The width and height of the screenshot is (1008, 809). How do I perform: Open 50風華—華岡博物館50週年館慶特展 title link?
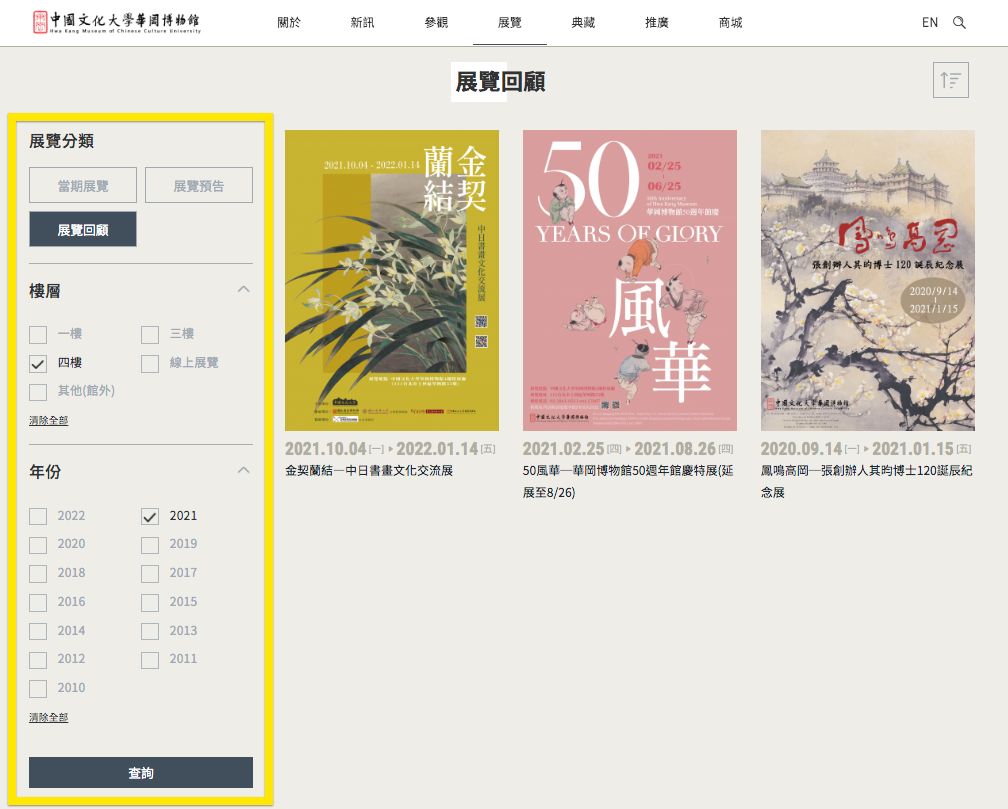coord(628,482)
